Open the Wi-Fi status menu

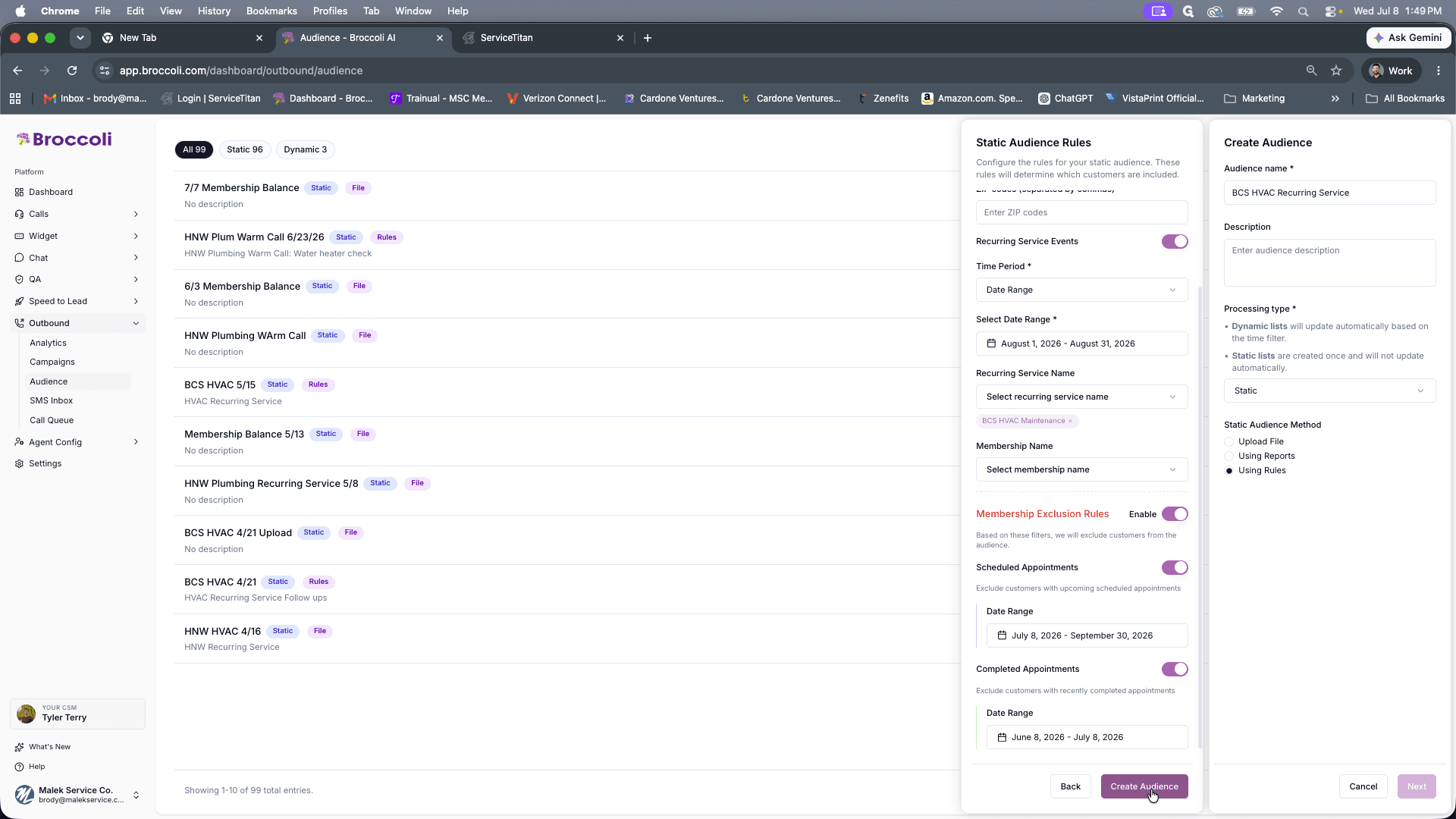(1276, 11)
